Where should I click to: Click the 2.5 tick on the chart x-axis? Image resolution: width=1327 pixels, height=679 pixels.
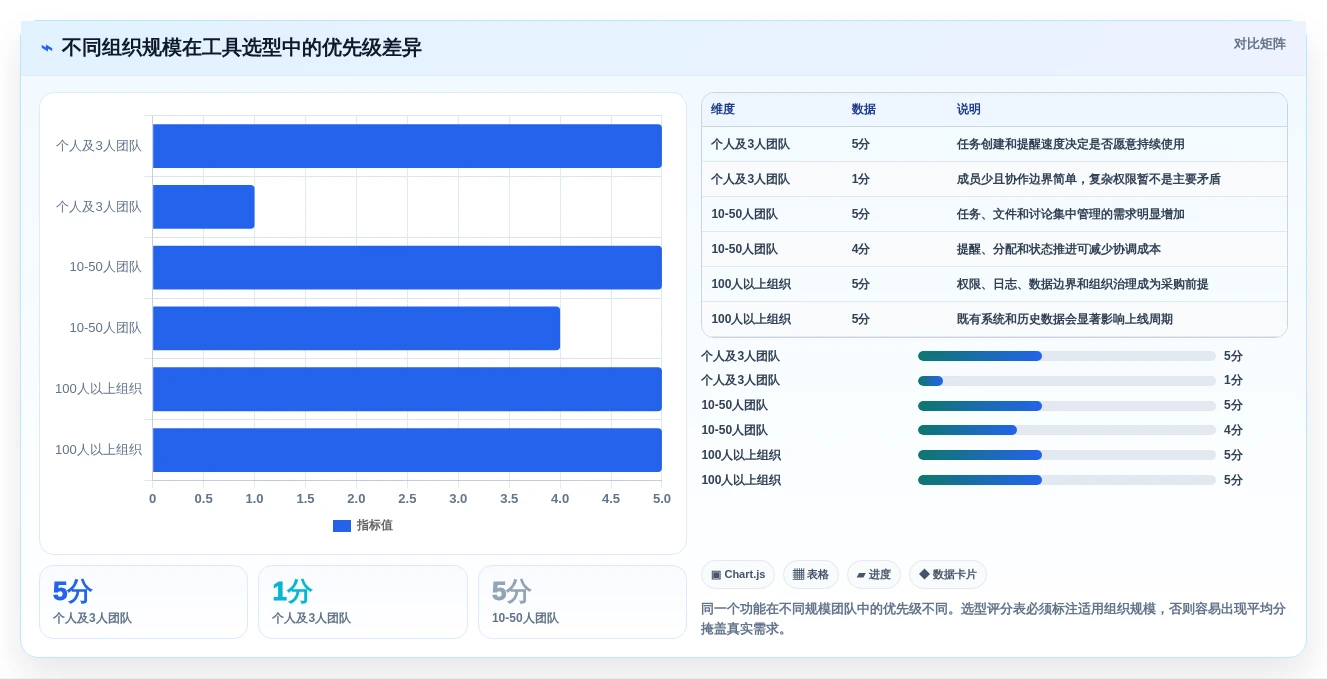407,499
